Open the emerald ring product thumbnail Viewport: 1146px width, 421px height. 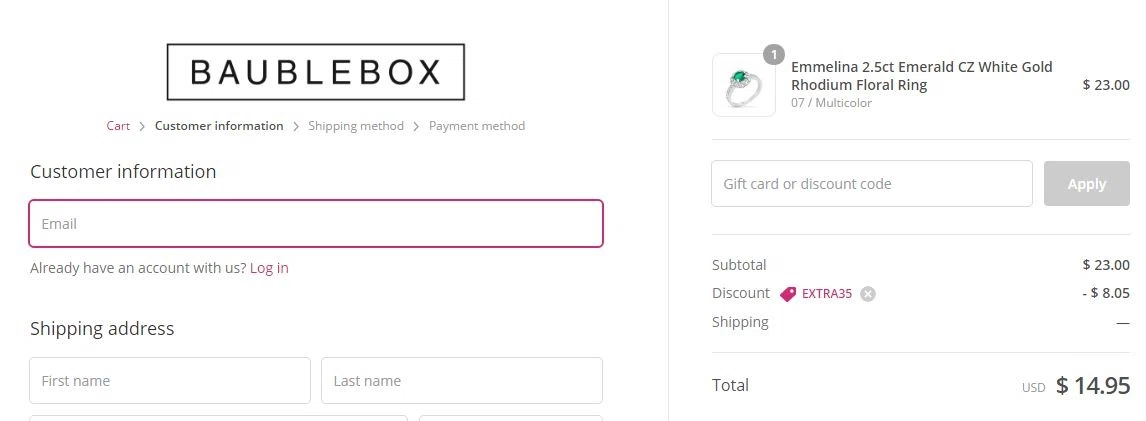[743, 85]
